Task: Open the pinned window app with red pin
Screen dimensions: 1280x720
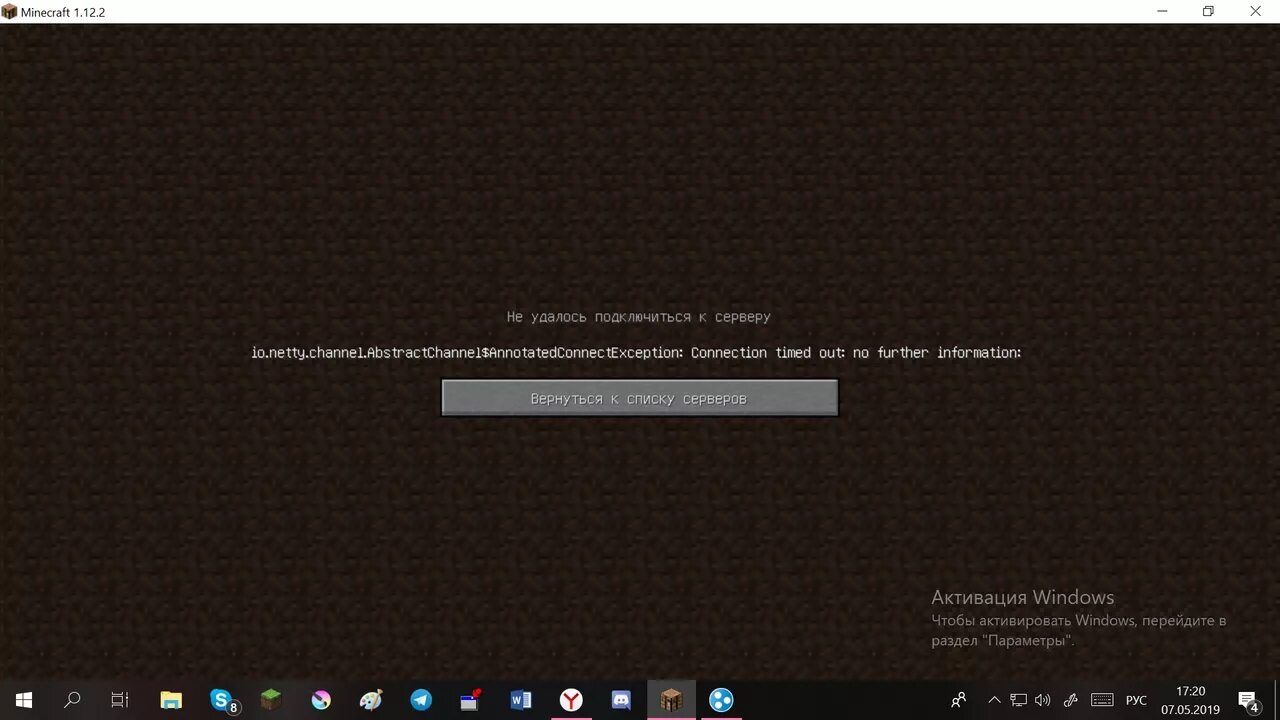Action: (x=471, y=700)
